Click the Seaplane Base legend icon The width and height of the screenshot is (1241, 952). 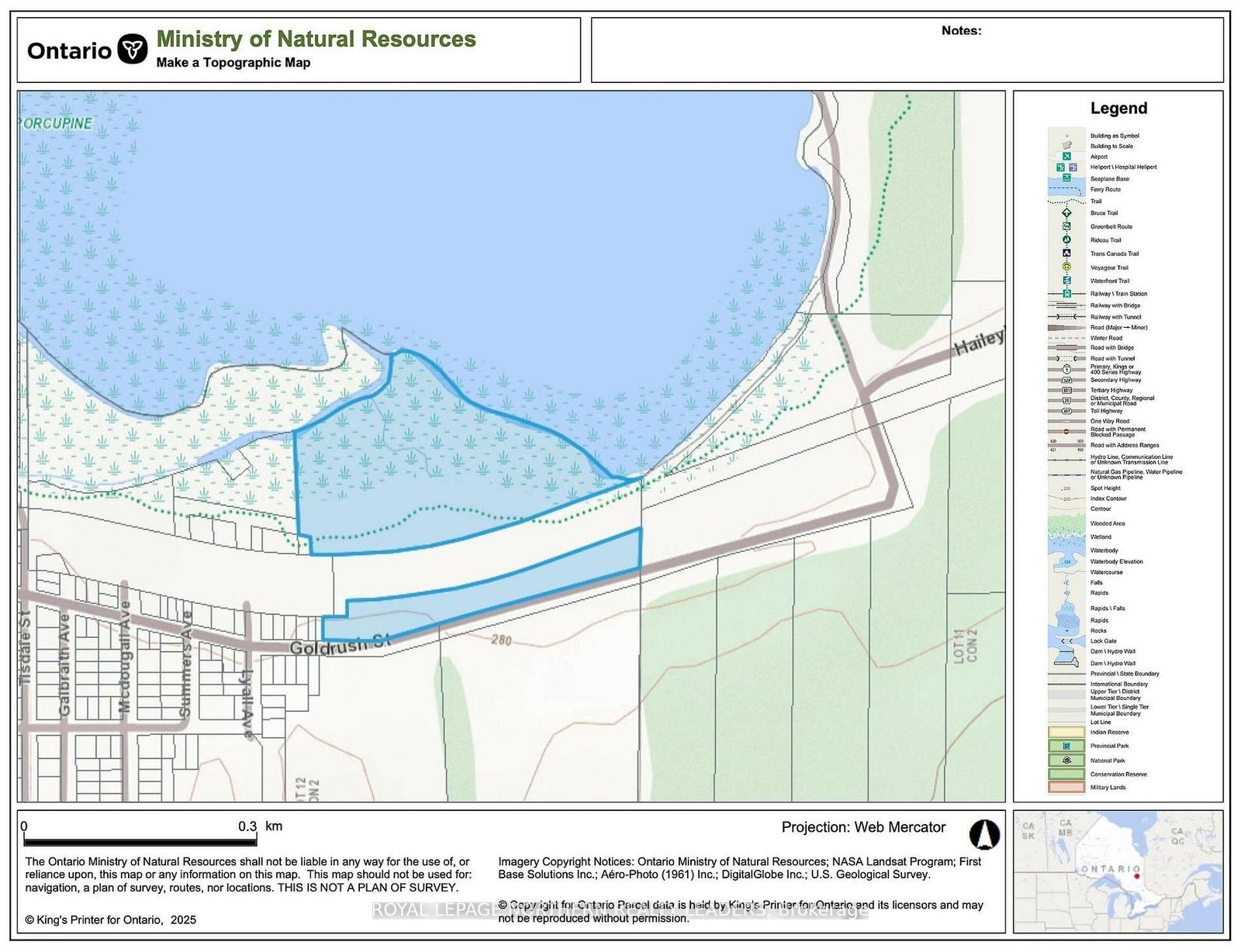point(1066,178)
